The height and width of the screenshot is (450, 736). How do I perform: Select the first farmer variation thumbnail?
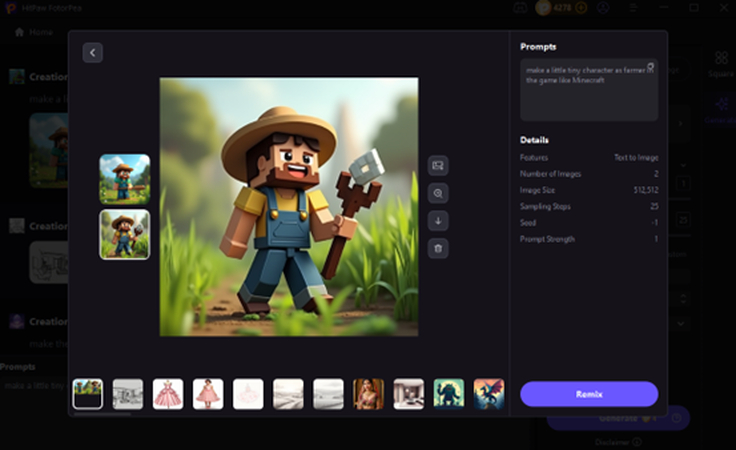125,179
